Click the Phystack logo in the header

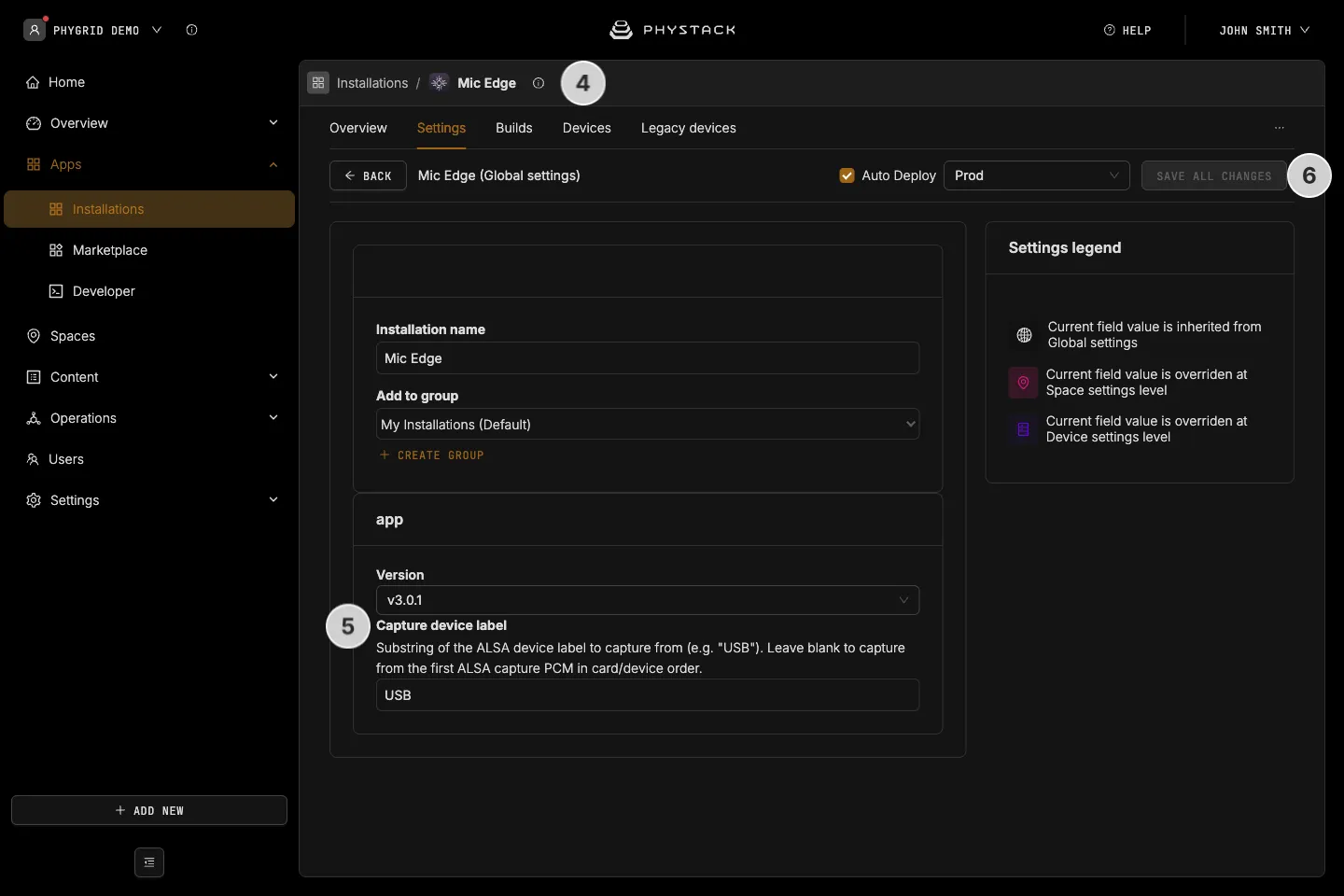click(672, 30)
